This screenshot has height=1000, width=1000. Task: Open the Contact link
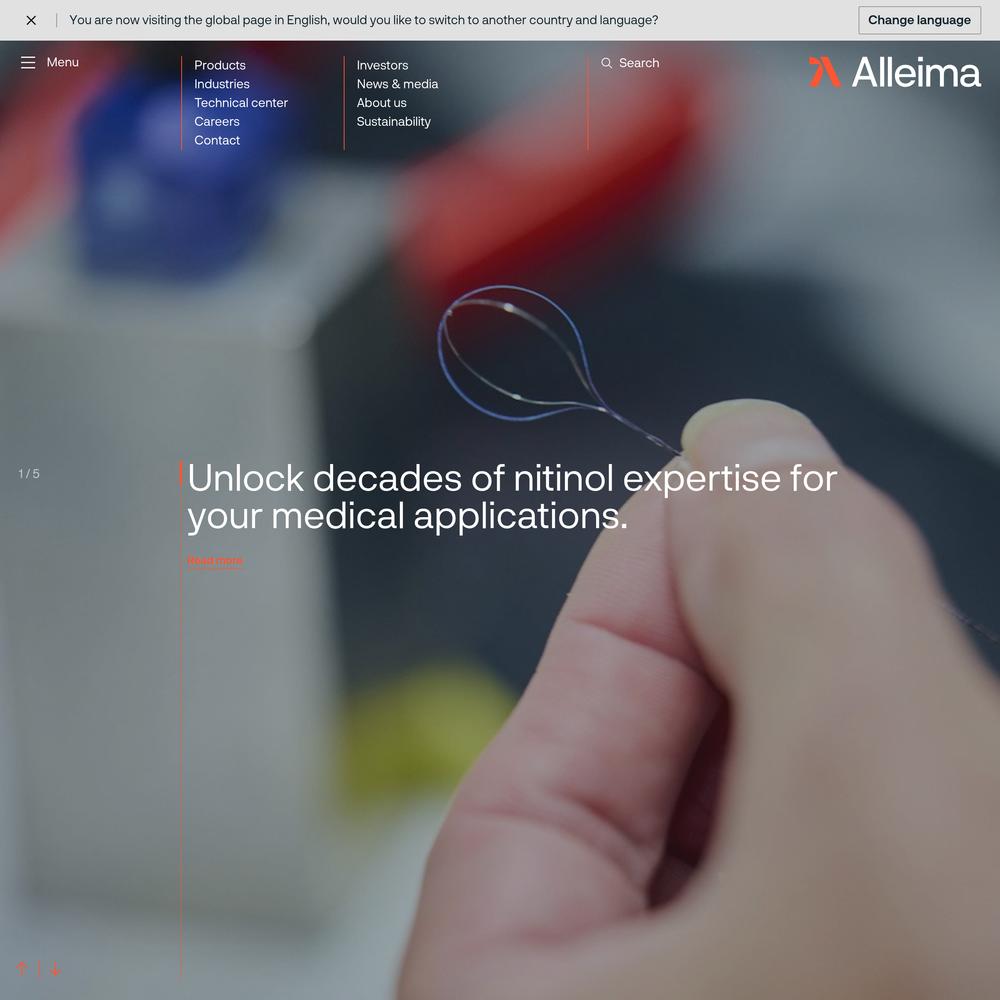point(217,140)
